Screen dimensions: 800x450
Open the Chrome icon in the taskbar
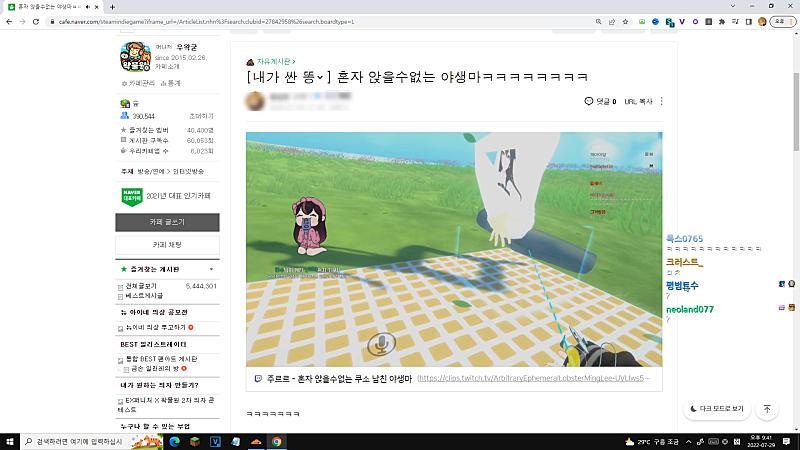277,442
